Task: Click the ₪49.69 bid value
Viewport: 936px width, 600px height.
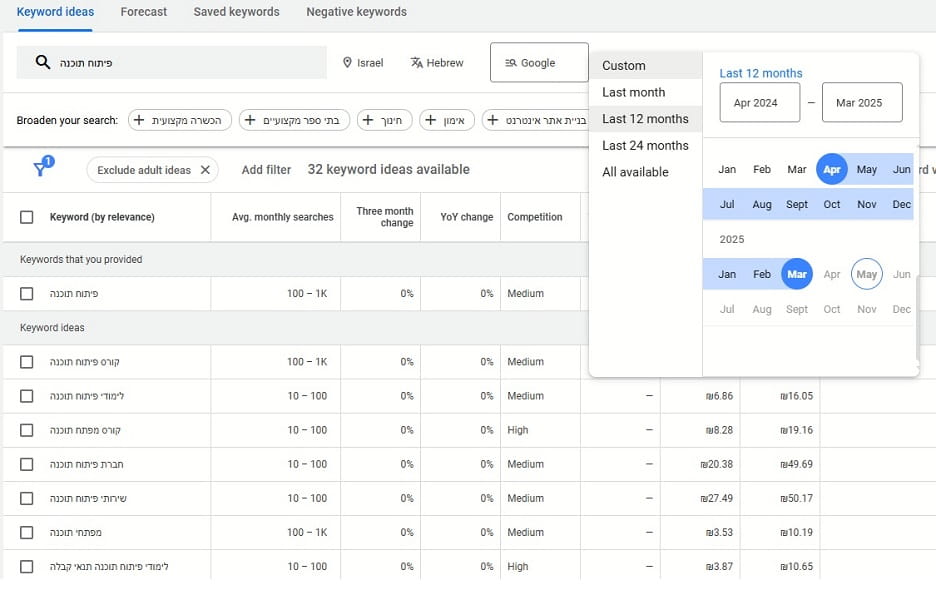Action: (796, 464)
